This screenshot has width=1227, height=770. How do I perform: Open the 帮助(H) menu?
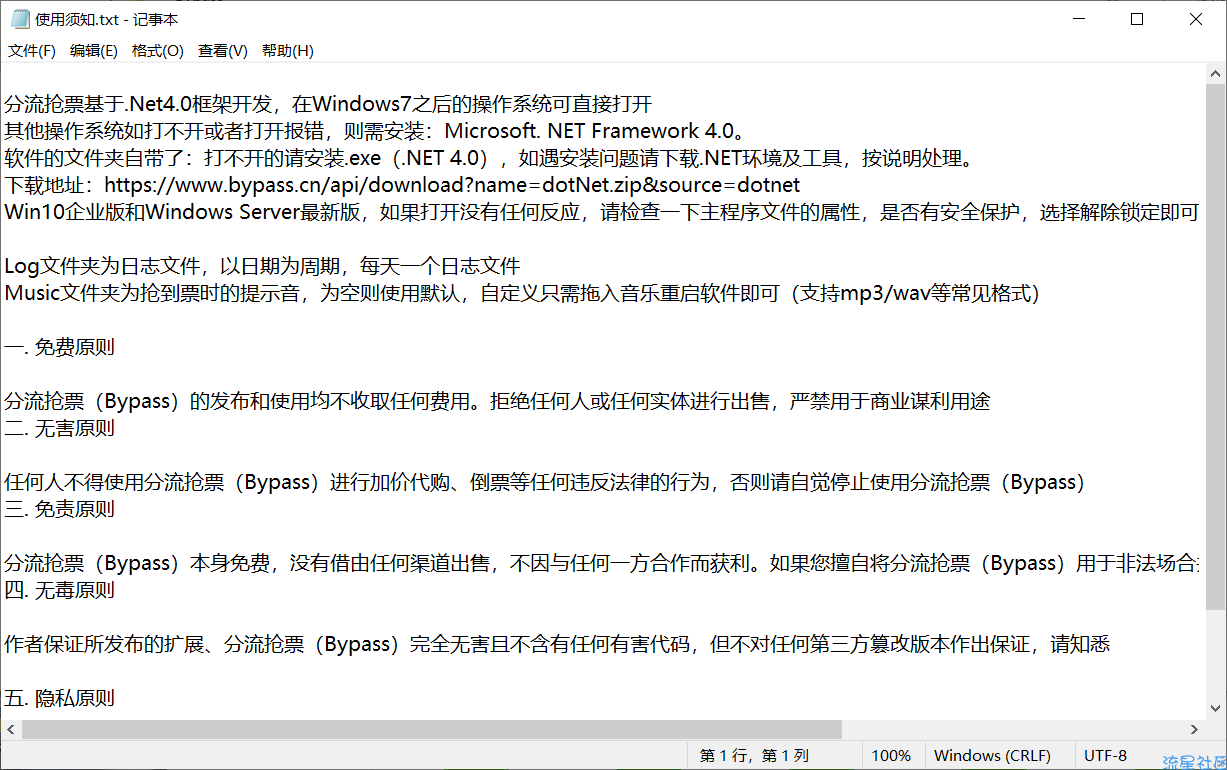point(288,50)
